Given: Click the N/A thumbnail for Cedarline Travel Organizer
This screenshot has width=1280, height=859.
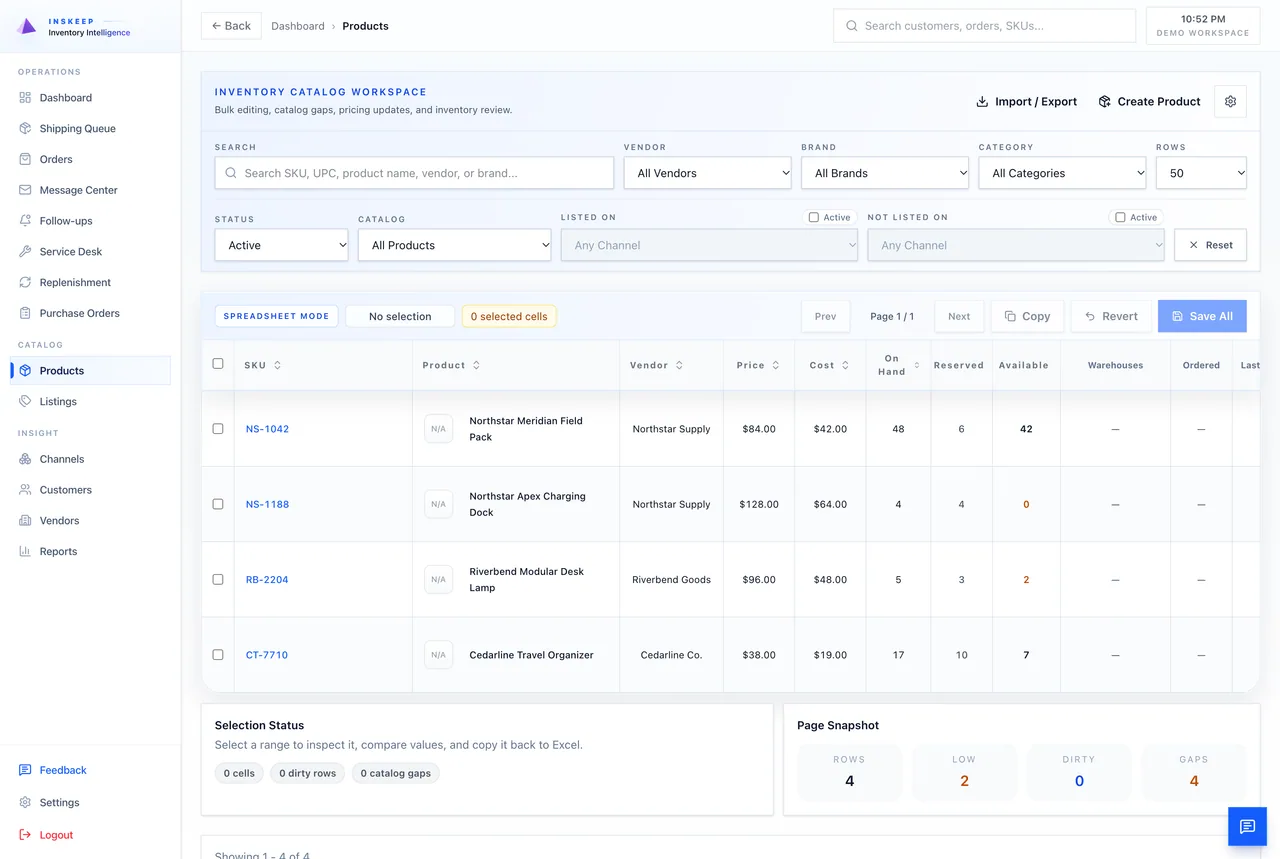Looking at the screenshot, I should click(438, 655).
